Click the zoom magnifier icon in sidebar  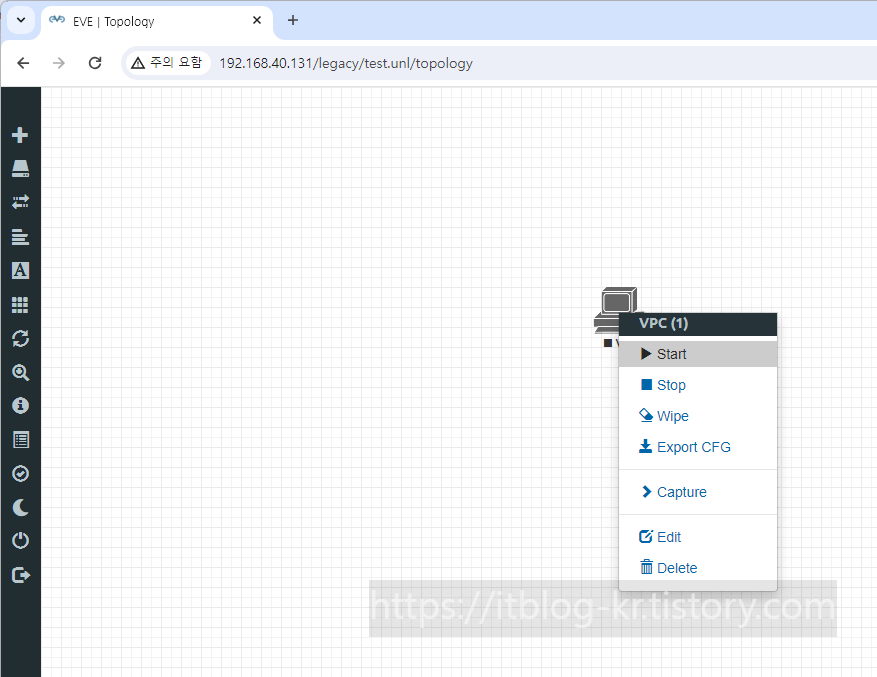click(x=20, y=372)
